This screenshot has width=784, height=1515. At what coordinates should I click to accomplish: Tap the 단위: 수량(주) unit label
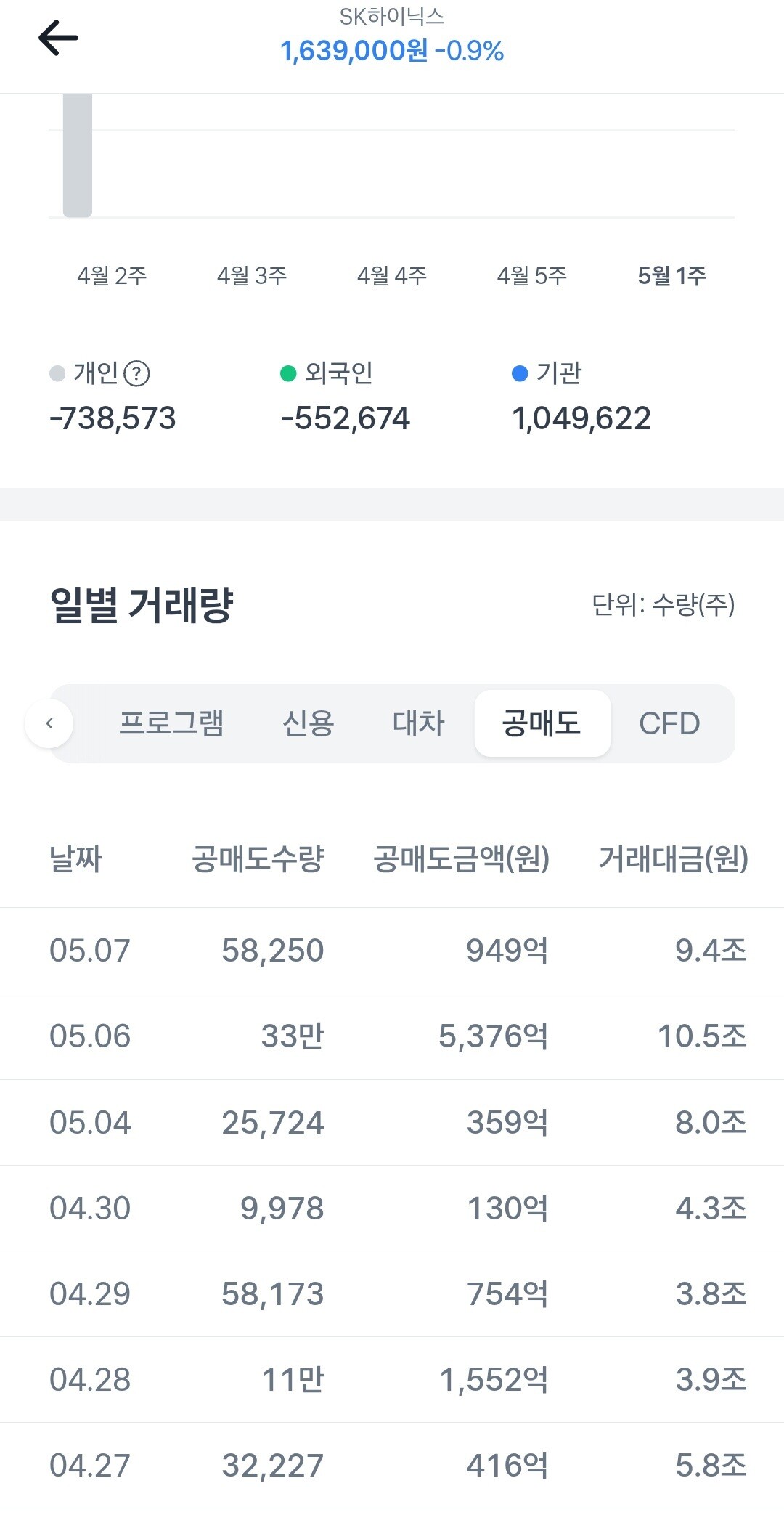(x=663, y=604)
